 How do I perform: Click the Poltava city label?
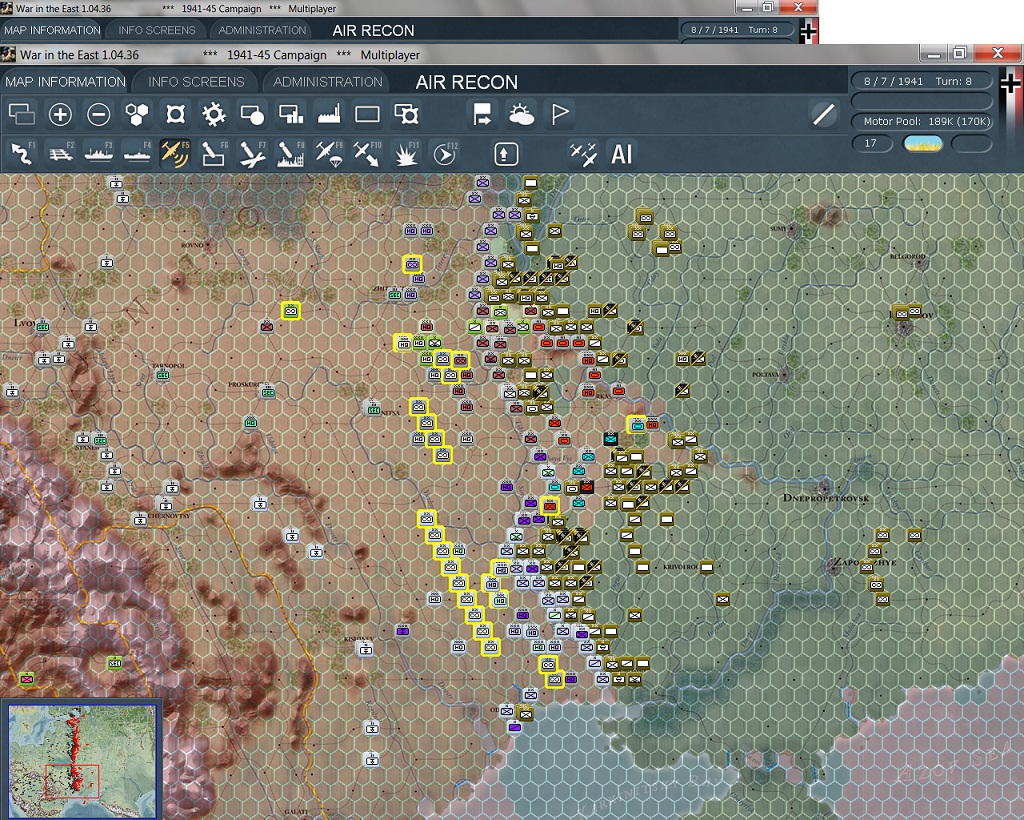[767, 375]
